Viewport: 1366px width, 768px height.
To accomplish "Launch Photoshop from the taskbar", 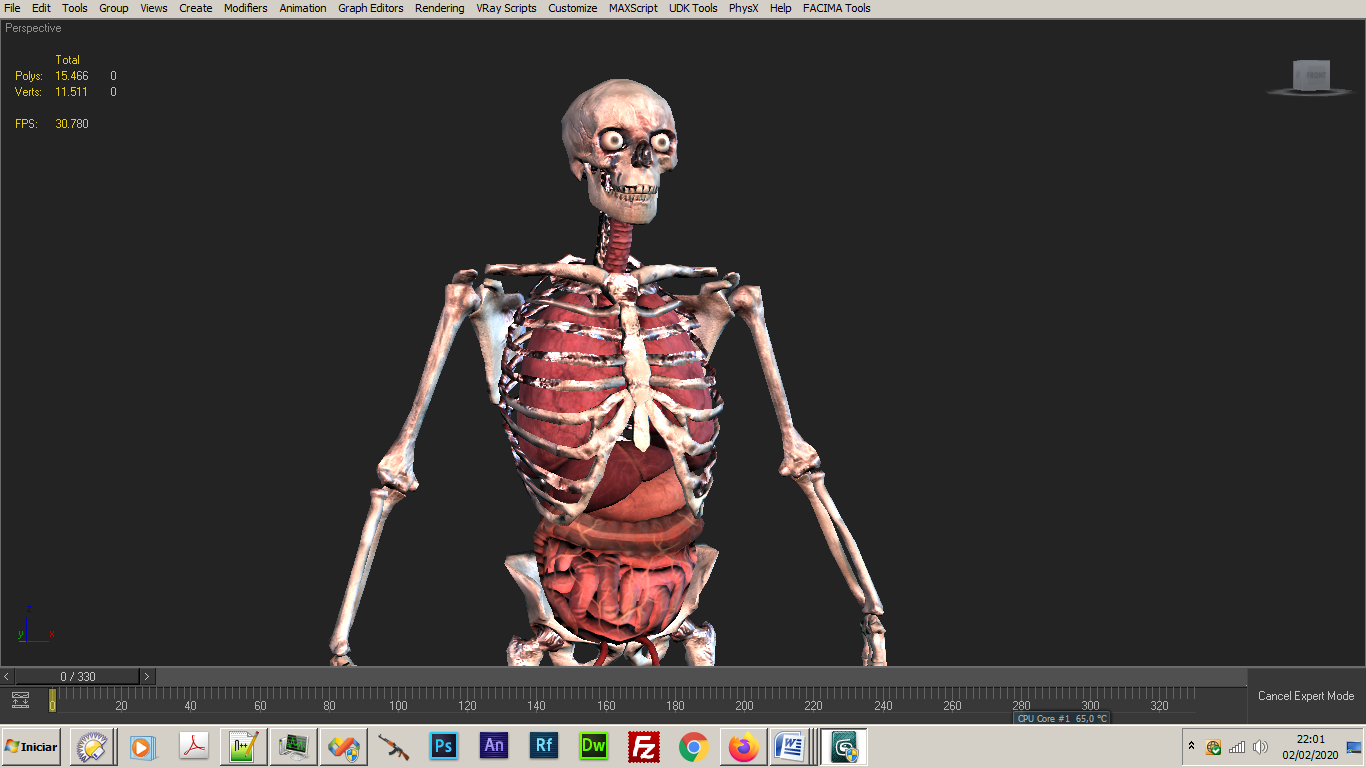I will [443, 746].
